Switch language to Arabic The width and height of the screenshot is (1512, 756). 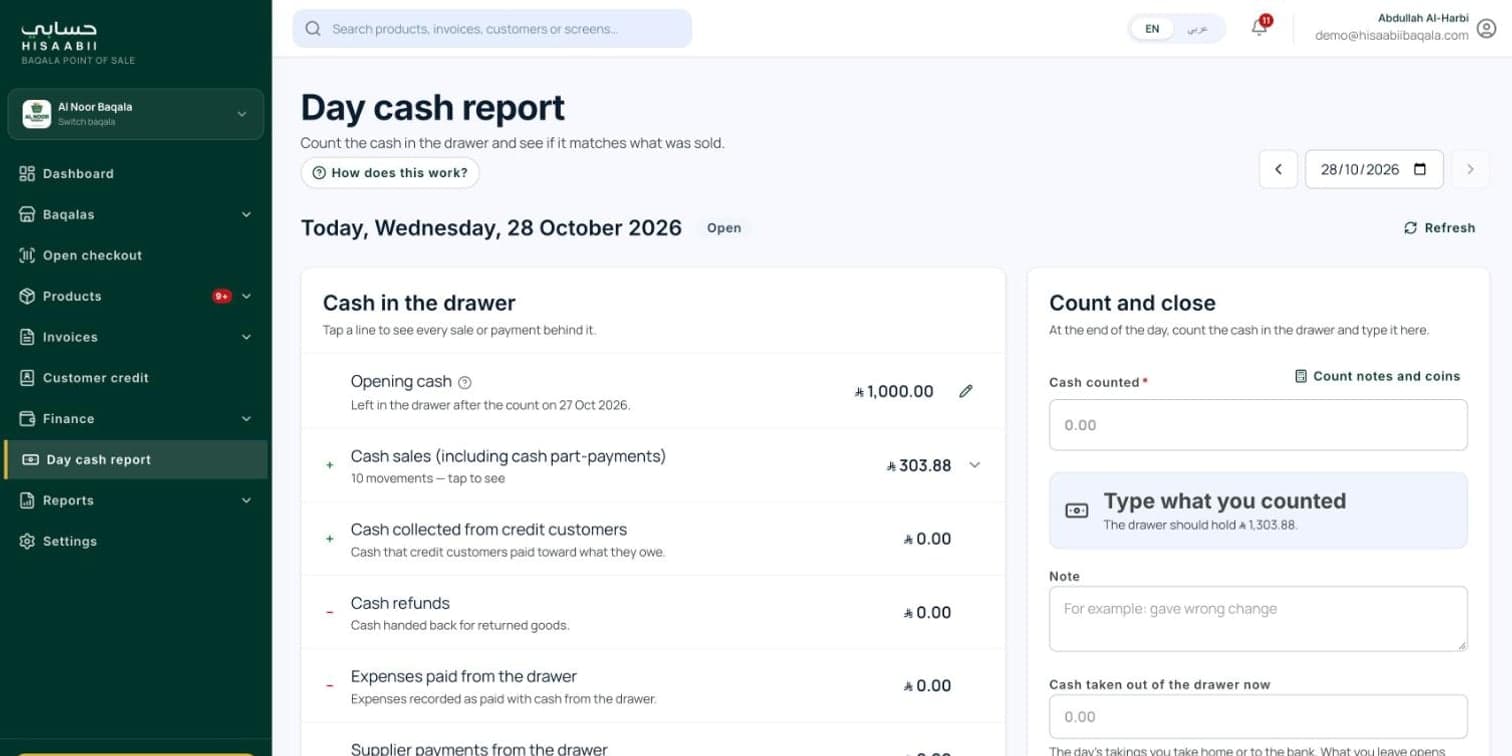pos(1198,29)
